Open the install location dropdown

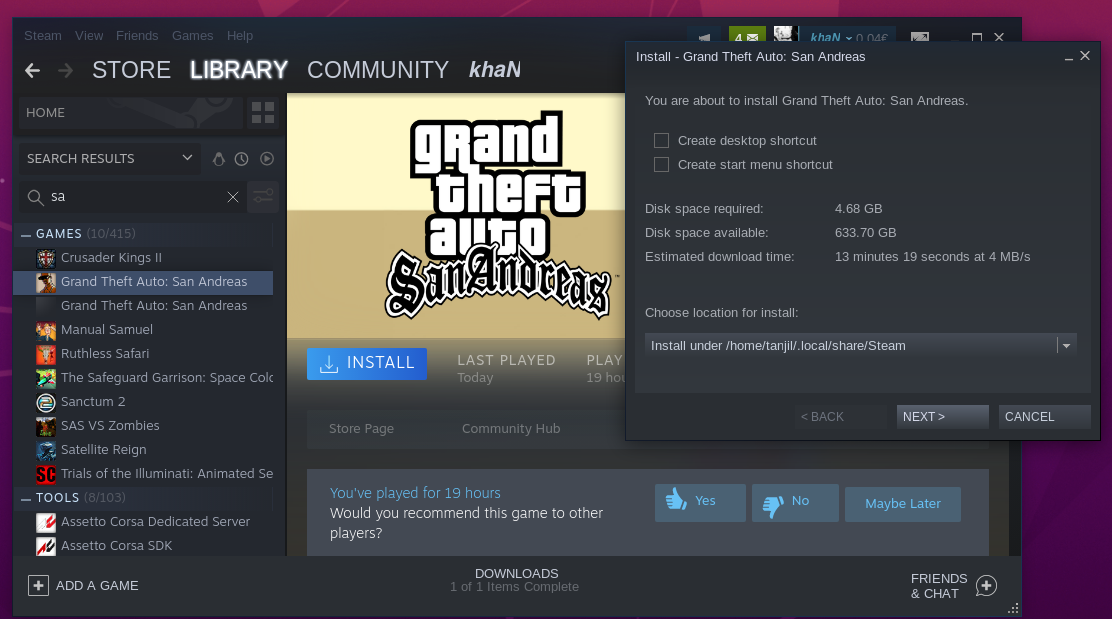pyautogui.click(x=860, y=345)
